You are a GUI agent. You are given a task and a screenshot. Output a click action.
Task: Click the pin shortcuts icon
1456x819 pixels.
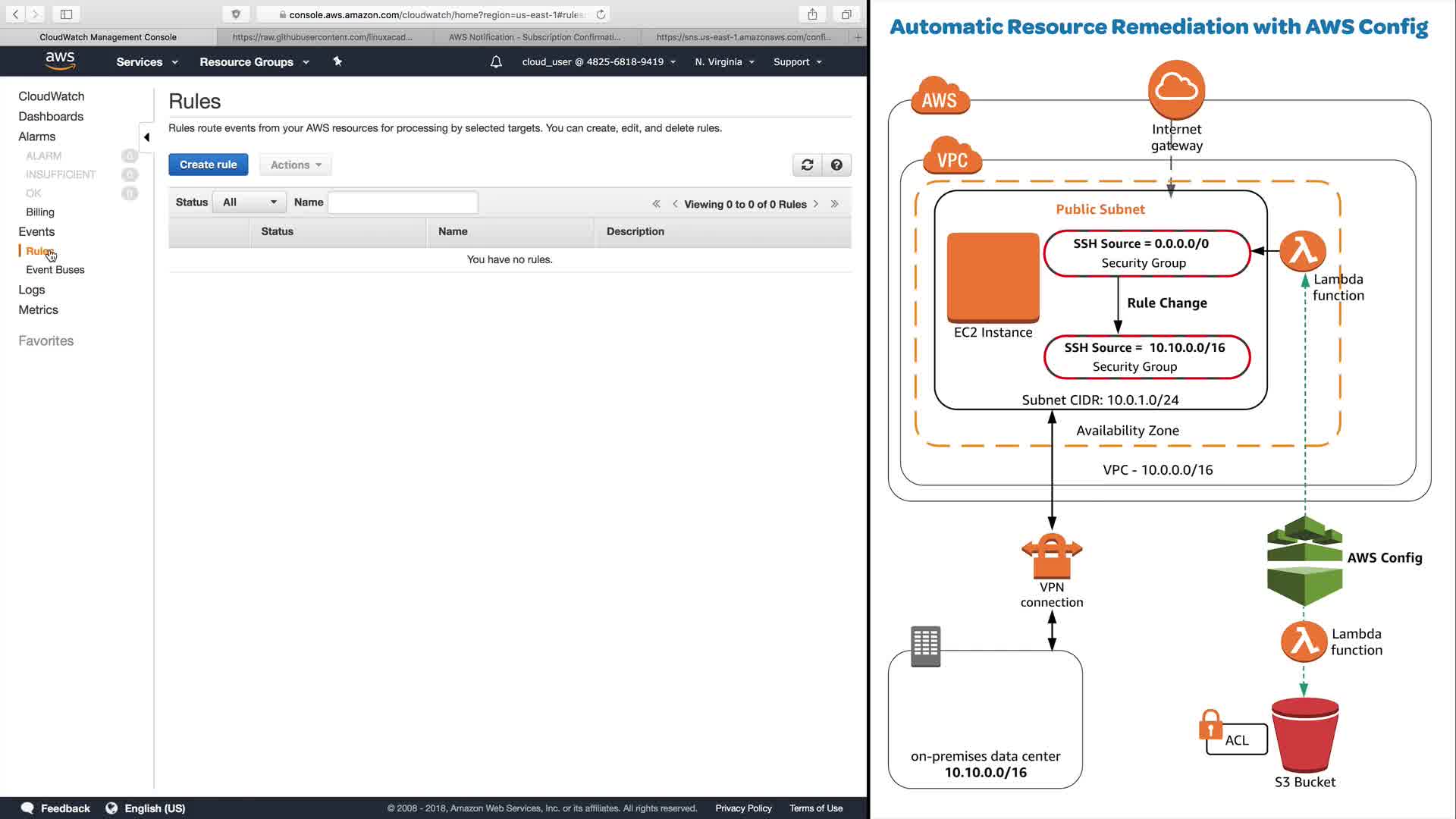click(x=337, y=62)
